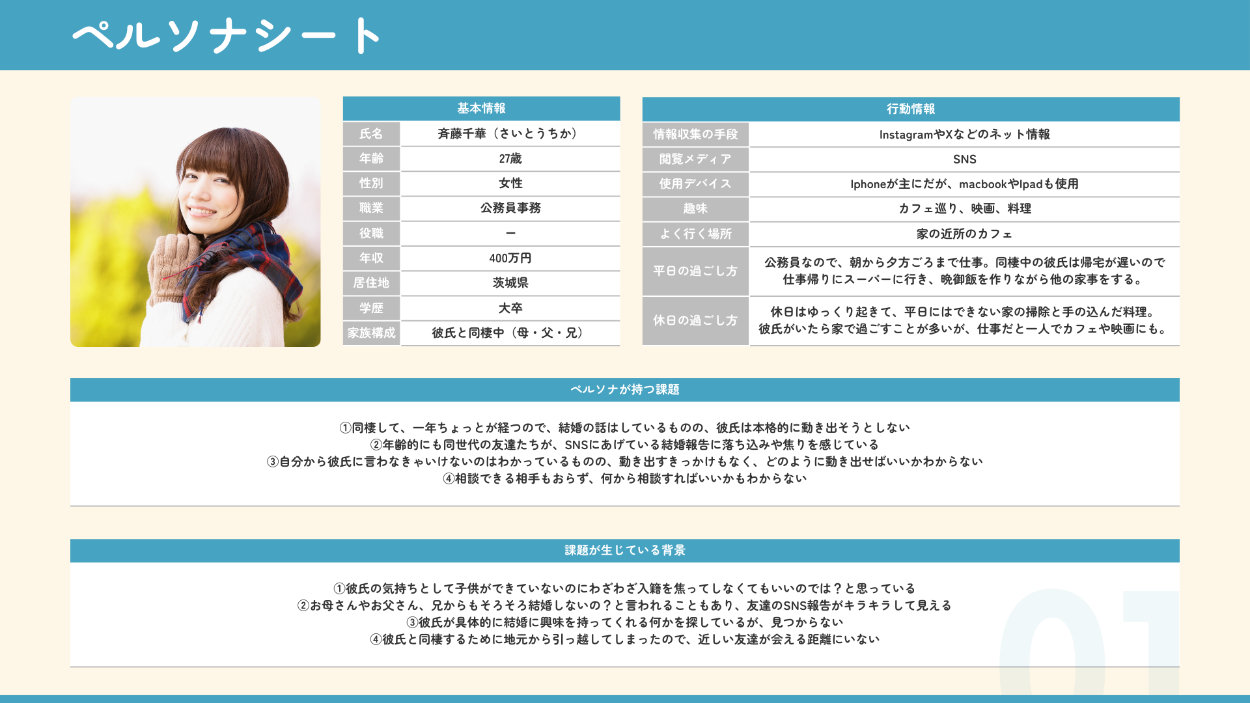Click the persona's portrait photo
1250x703 pixels.
[x=195, y=222]
